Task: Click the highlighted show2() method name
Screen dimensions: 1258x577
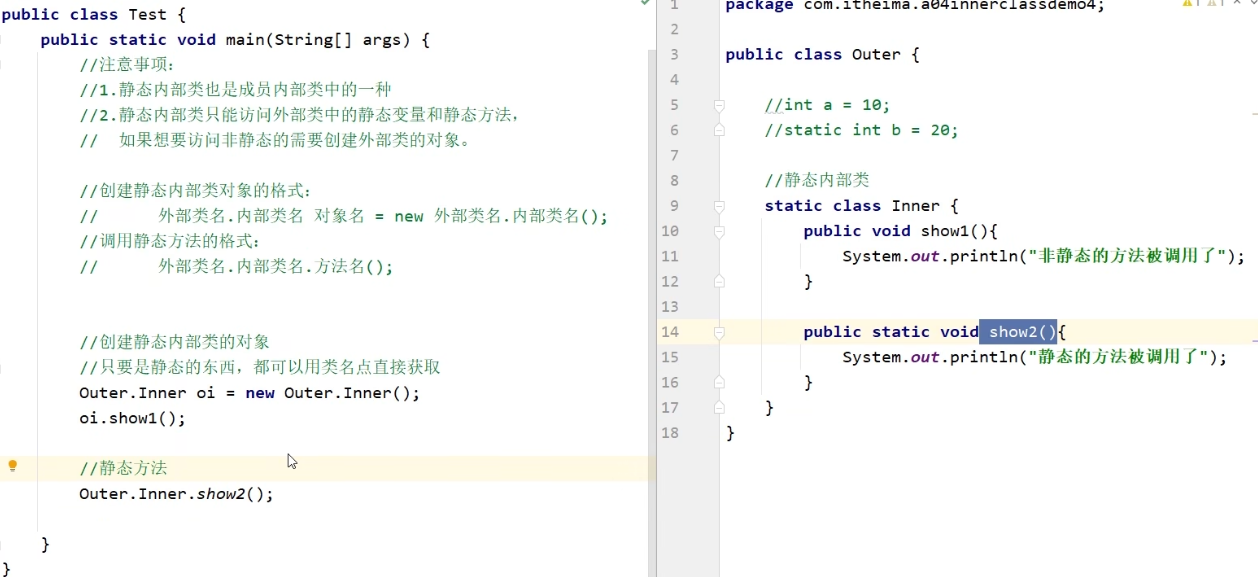Action: pos(1018,332)
